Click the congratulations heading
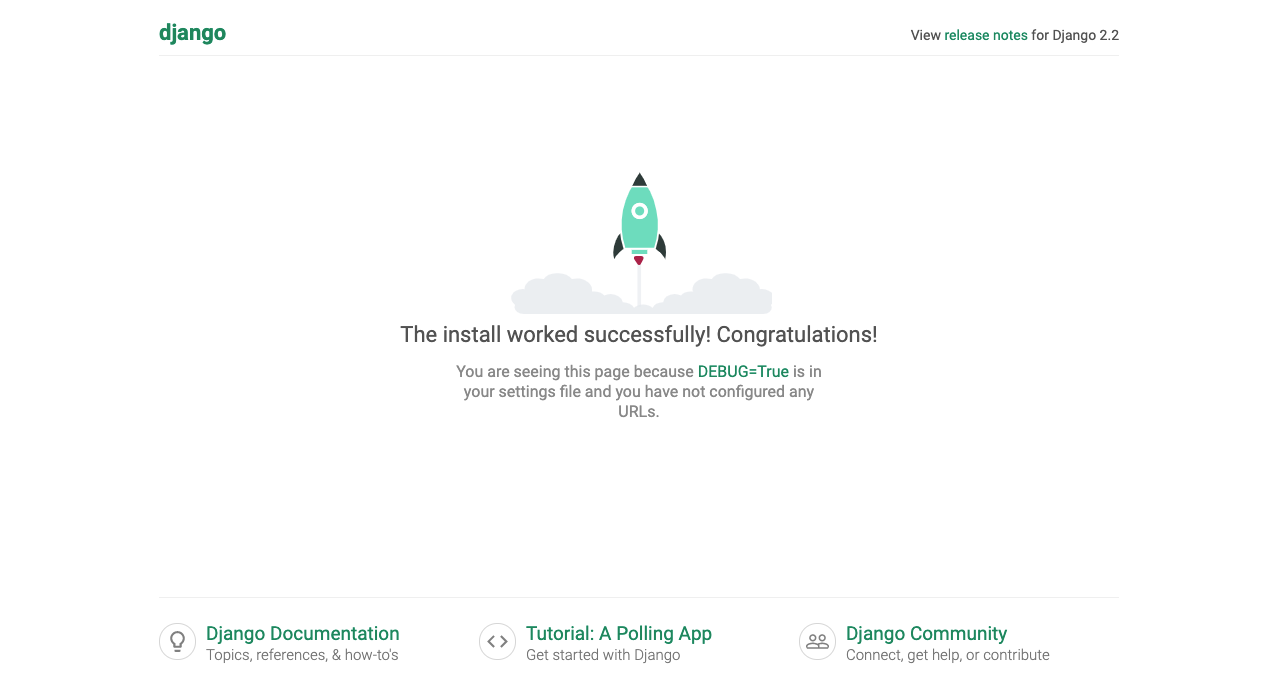This screenshot has width=1279, height=689. (x=639, y=334)
